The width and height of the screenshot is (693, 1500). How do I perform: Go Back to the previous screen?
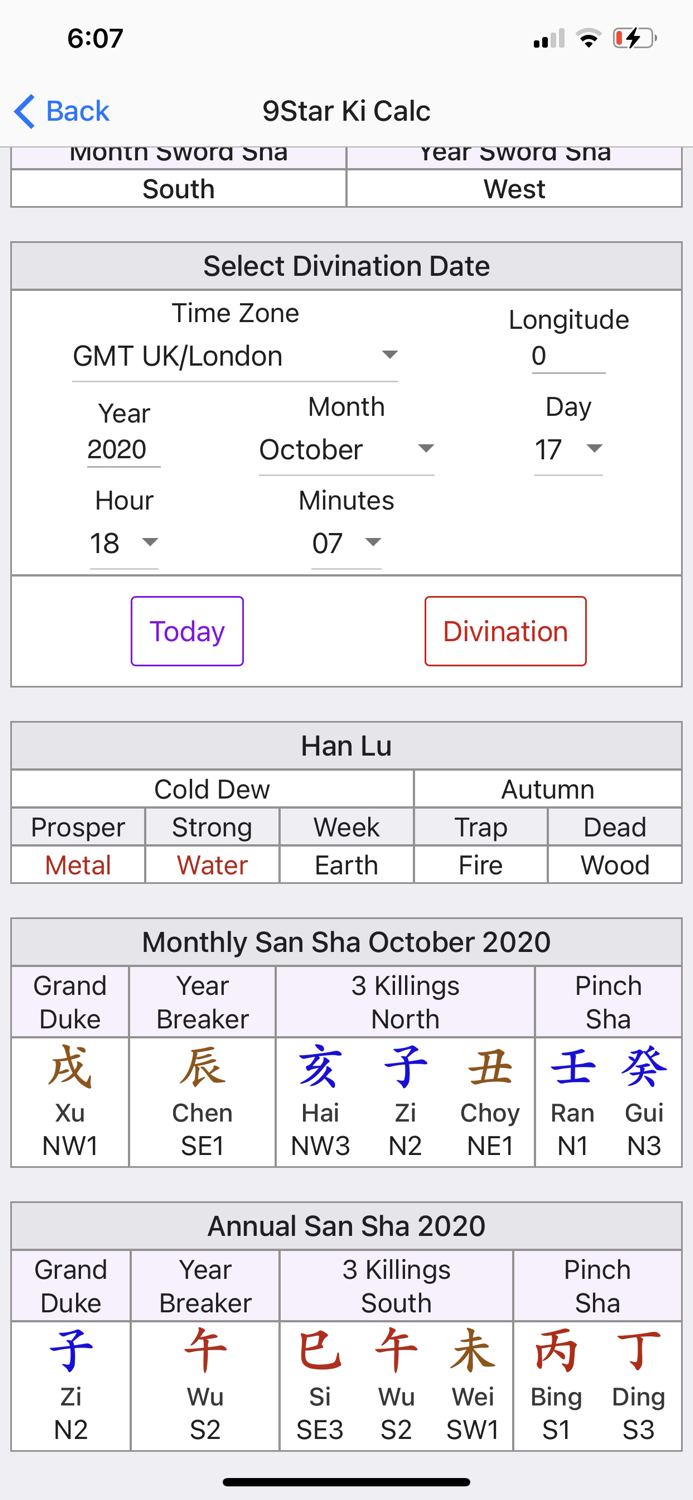60,111
